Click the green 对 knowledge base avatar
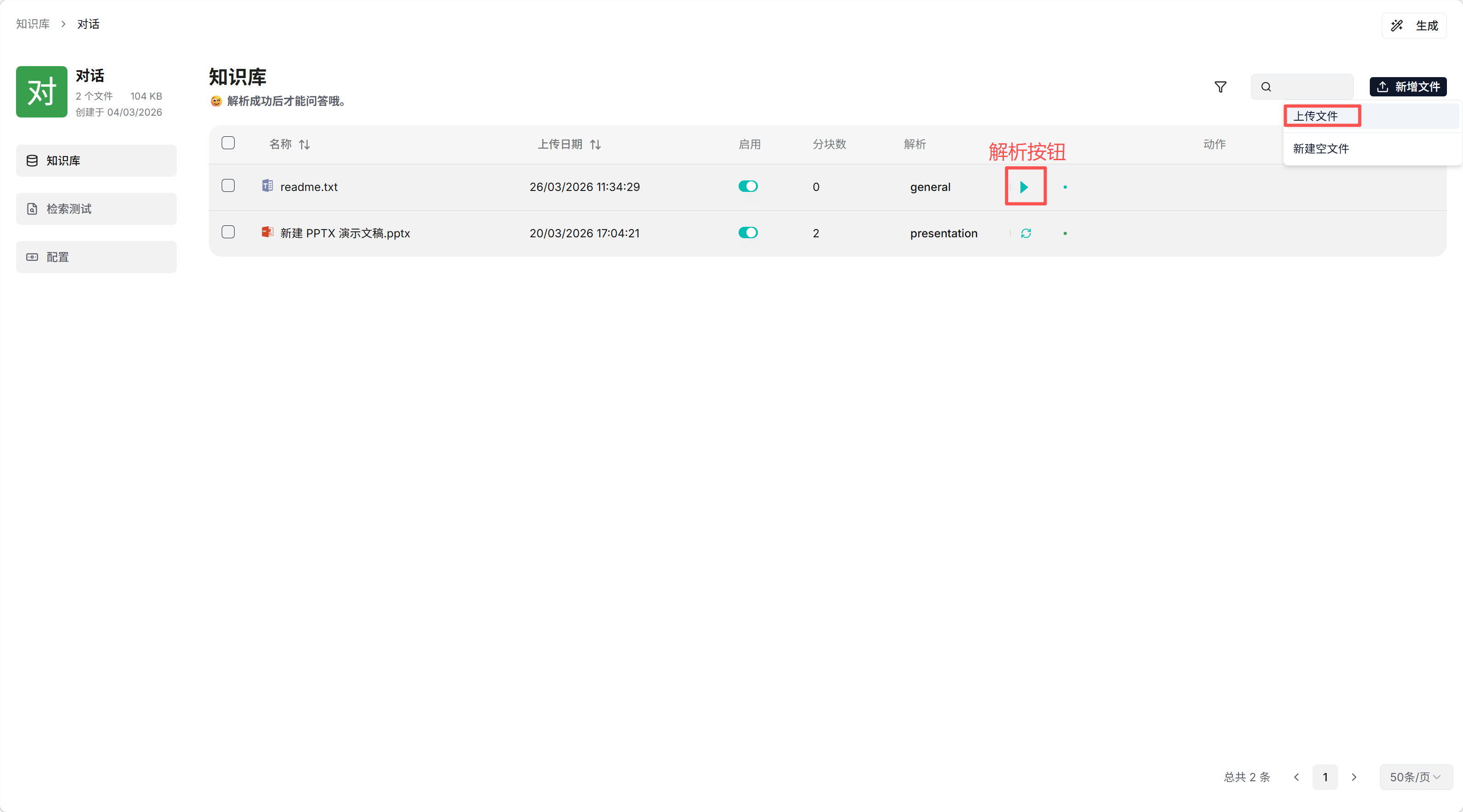Screen dimensions: 1463x812 click(41, 92)
